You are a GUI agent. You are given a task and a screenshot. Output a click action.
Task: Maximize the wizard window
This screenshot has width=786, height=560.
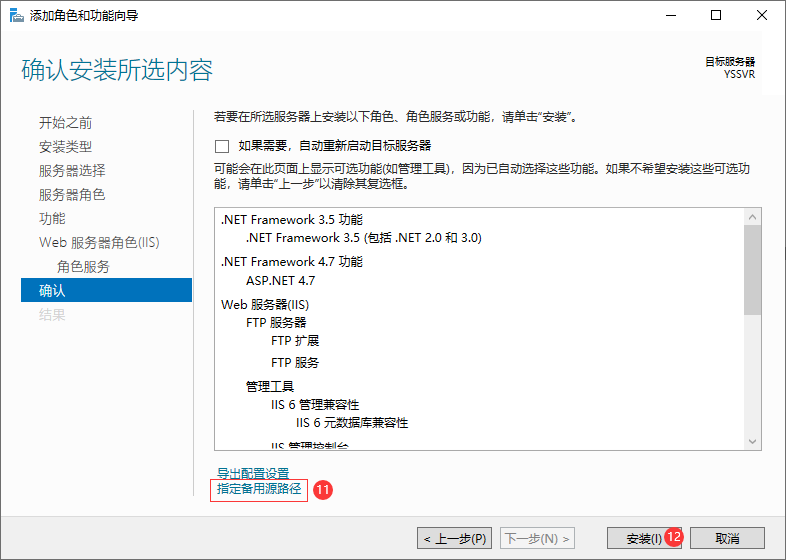pyautogui.click(x=716, y=16)
